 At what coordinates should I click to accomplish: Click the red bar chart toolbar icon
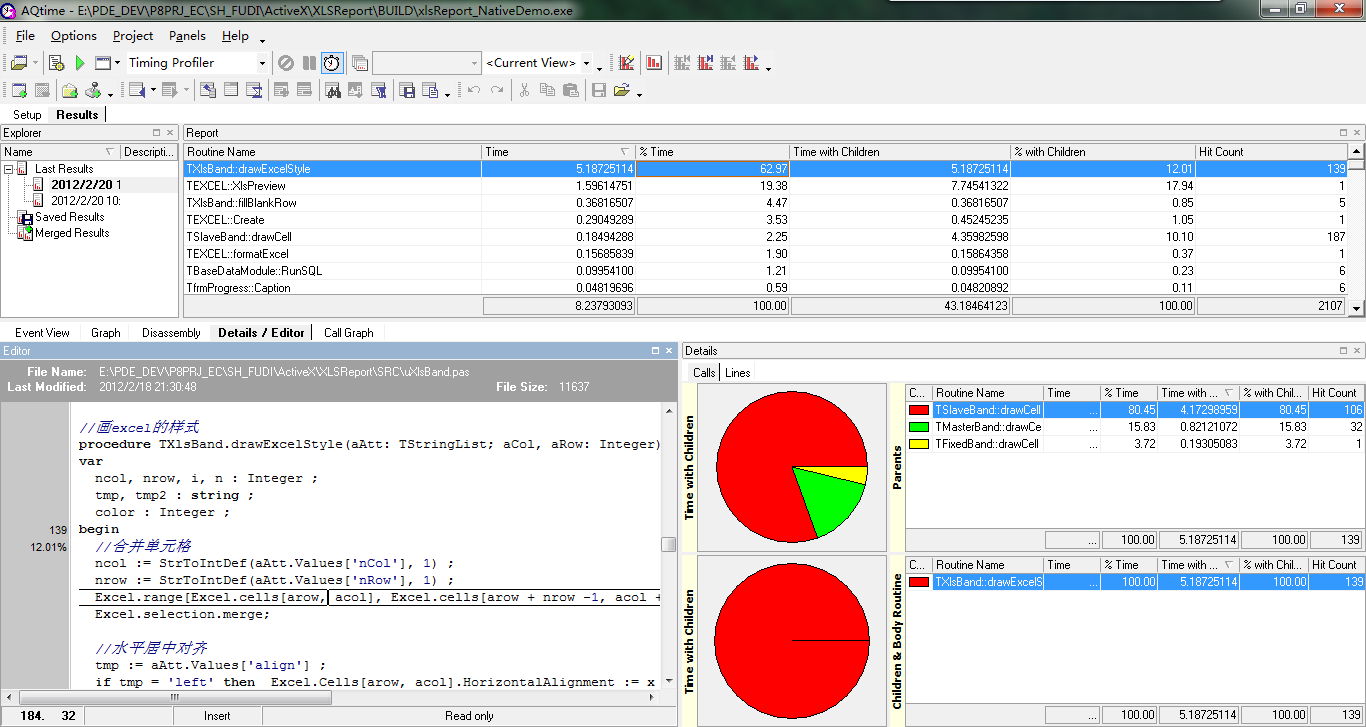654,63
